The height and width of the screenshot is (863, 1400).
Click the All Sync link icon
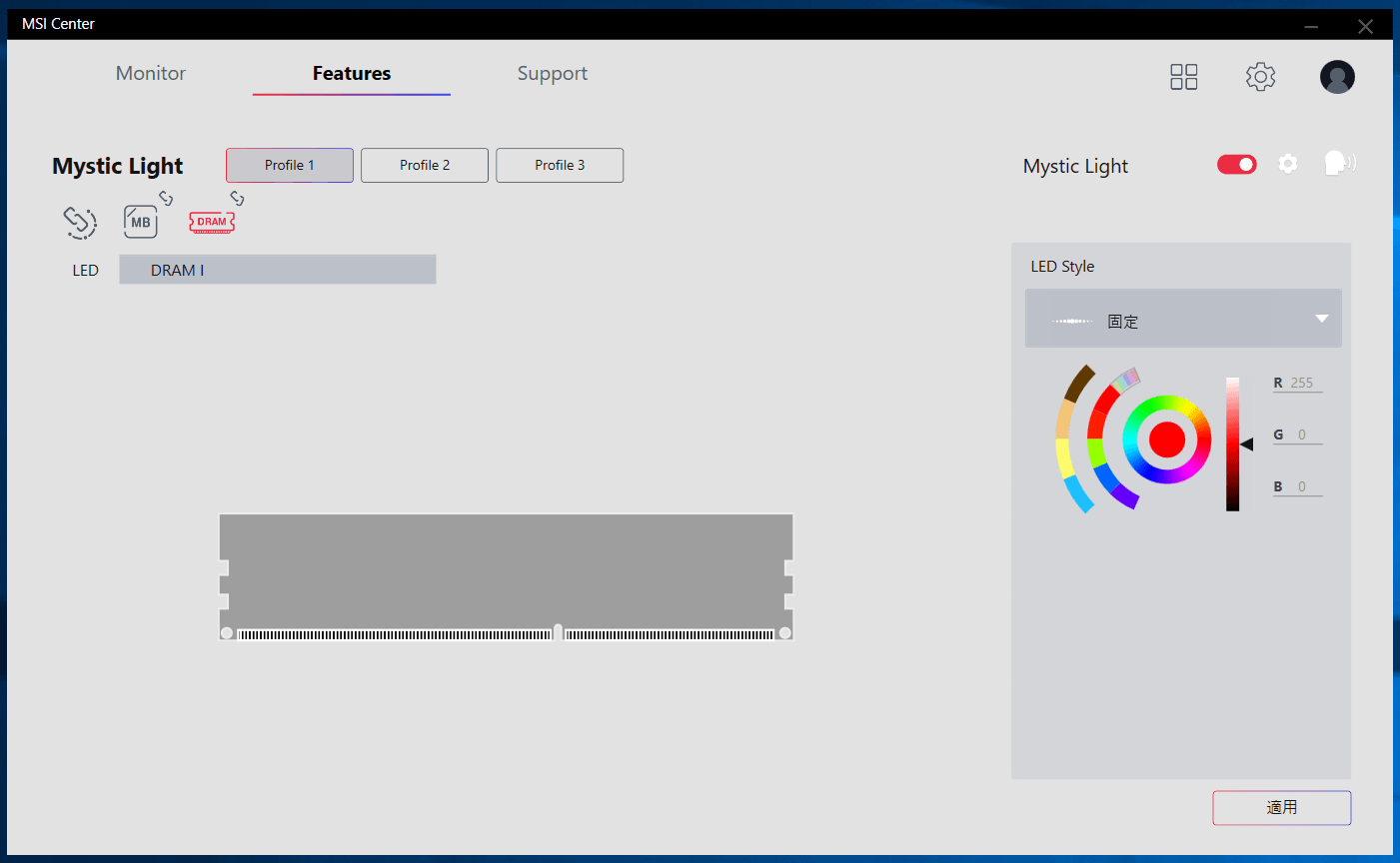pyautogui.click(x=80, y=222)
